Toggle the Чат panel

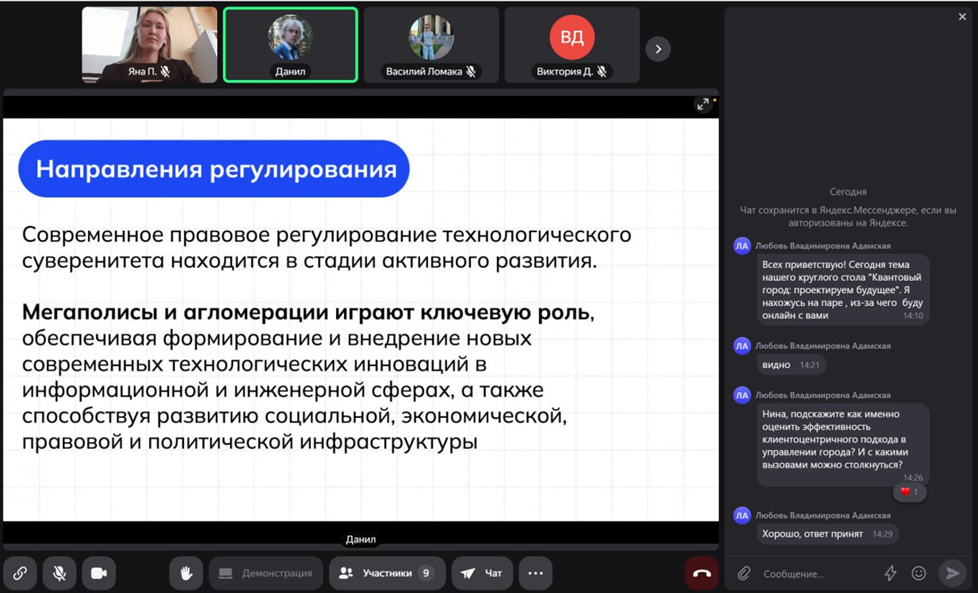click(482, 573)
